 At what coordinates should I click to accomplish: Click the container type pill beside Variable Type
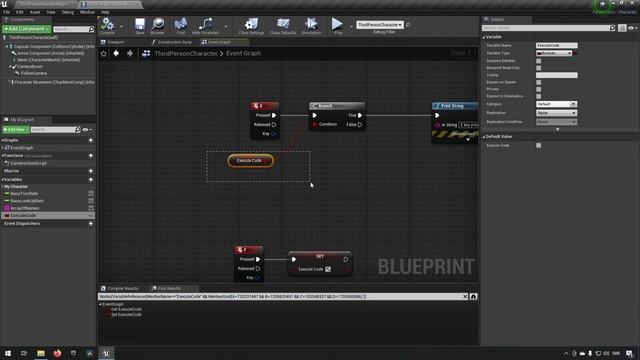tap(575, 53)
